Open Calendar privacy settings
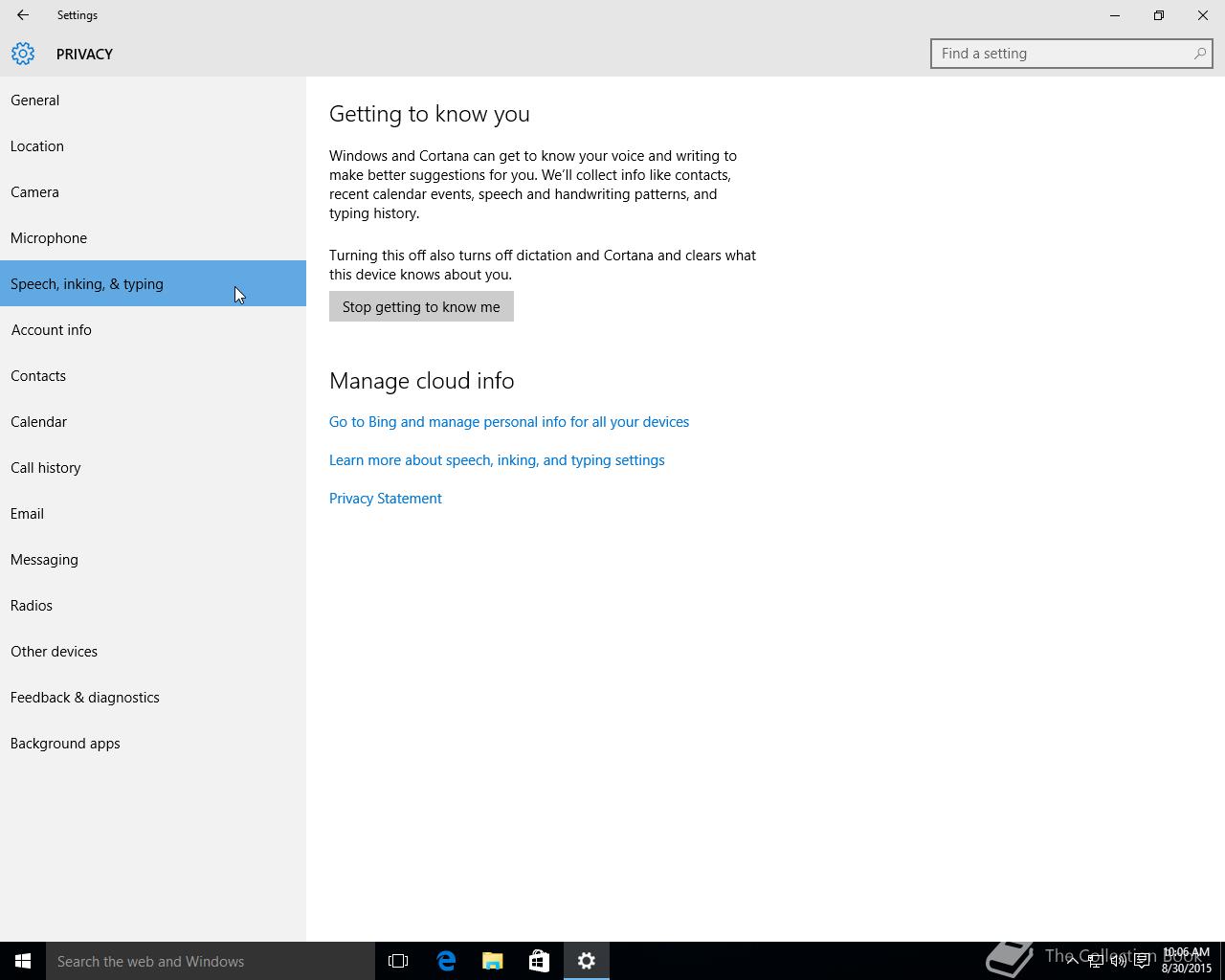The image size is (1225, 980). [153, 421]
